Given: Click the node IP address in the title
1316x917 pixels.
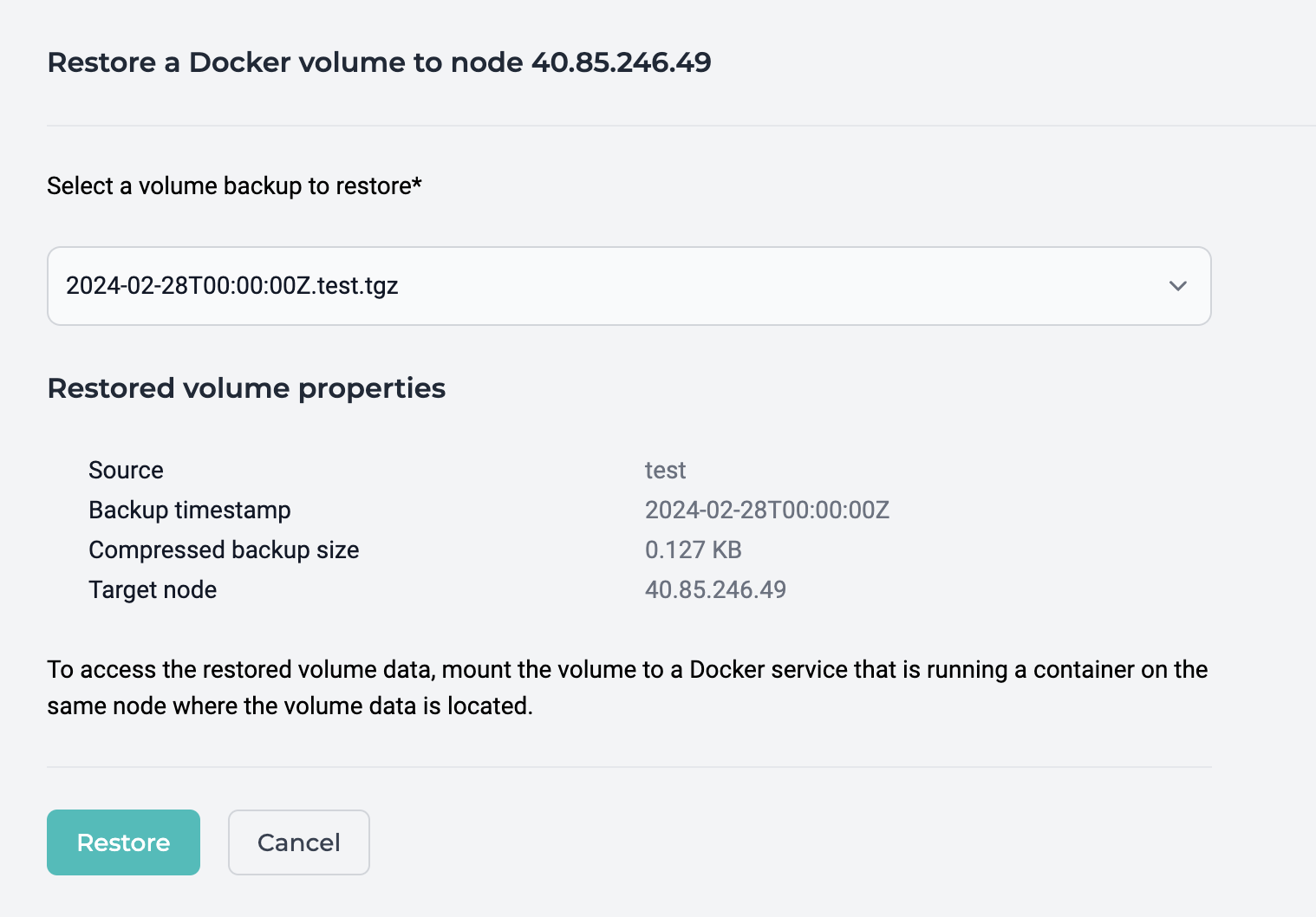Looking at the screenshot, I should click(622, 62).
